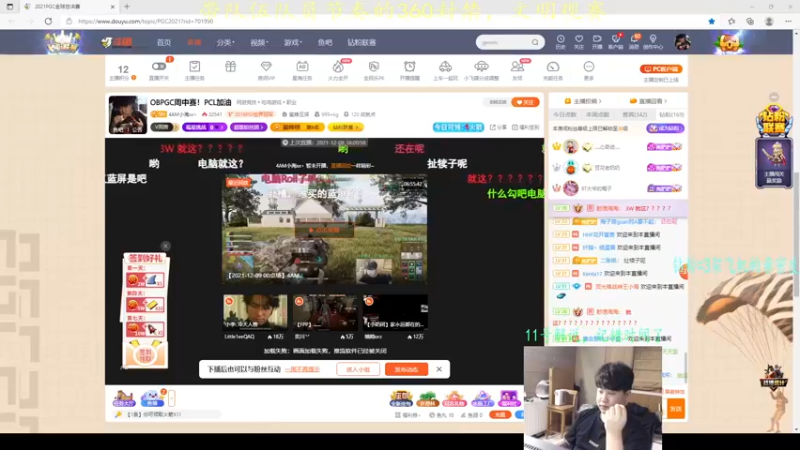Open the UFO 小飞碟 icon
This screenshot has height=450, width=800.
coord(481,66)
